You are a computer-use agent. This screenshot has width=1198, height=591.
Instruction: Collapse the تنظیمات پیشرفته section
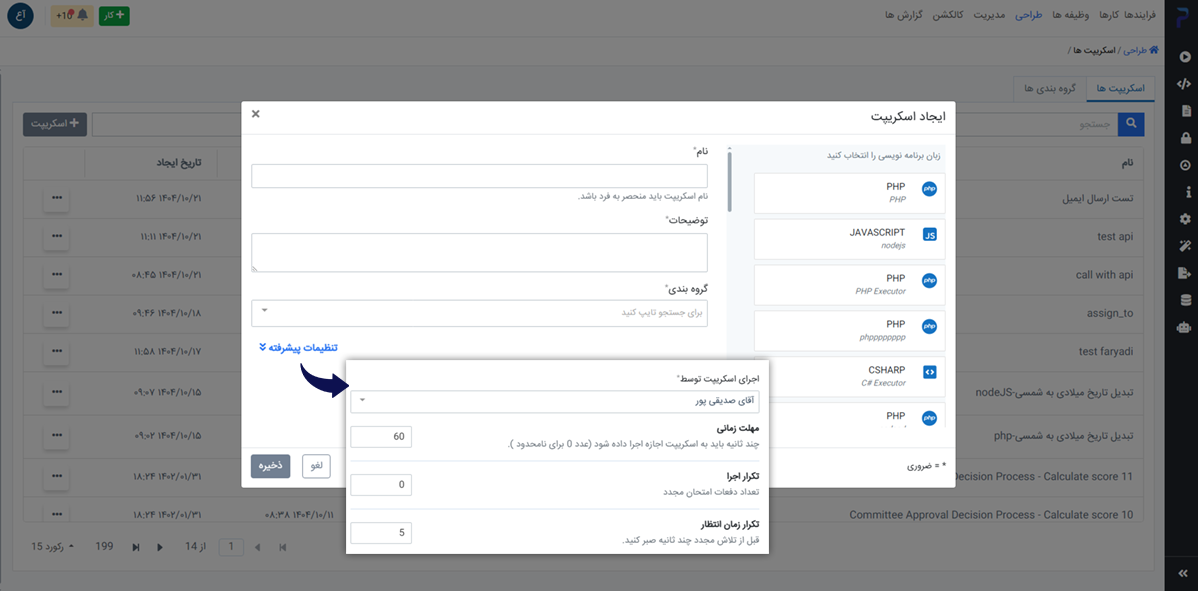click(x=297, y=349)
